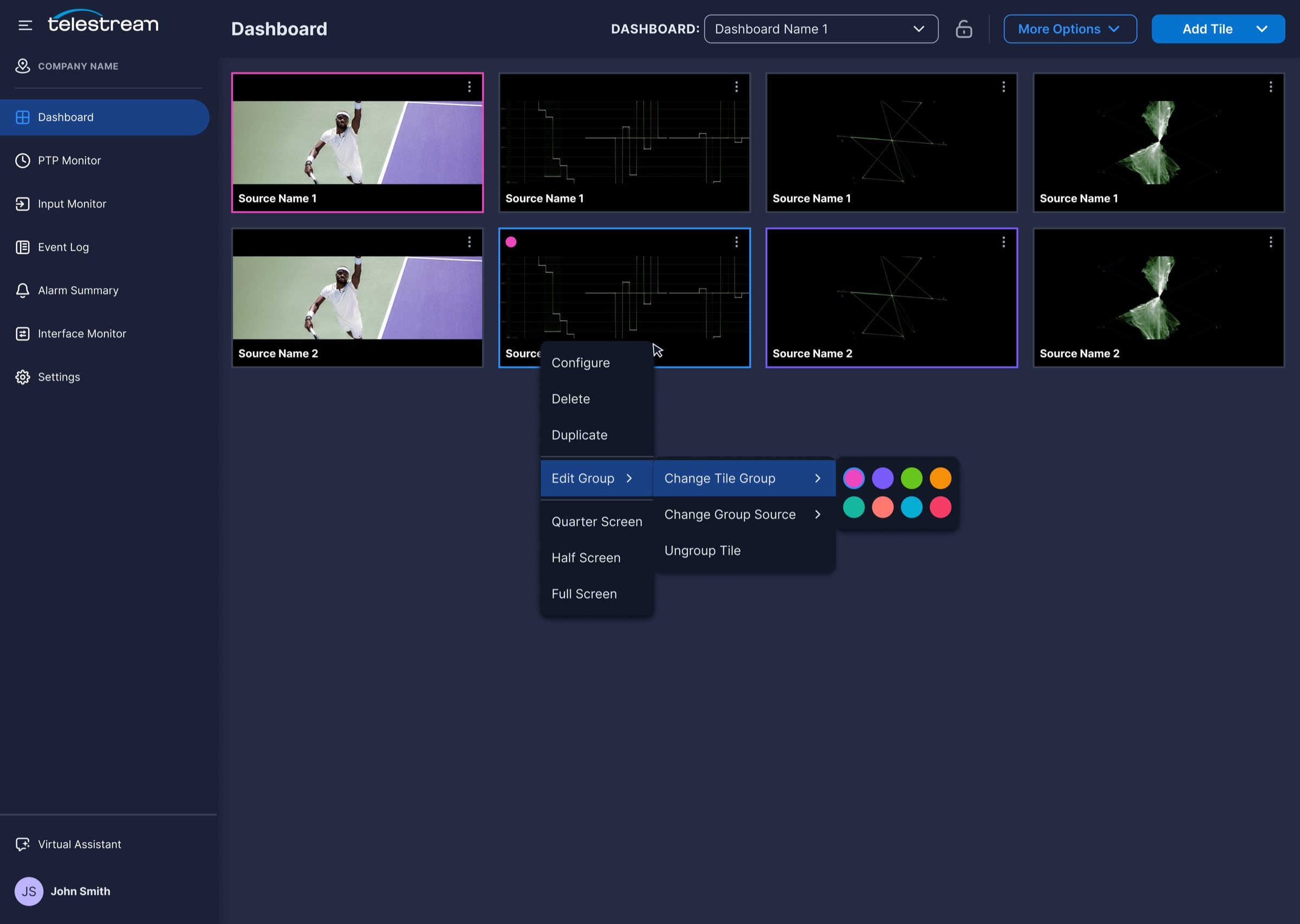Expand the Change Group Source submenu
Image resolution: width=1300 pixels, height=924 pixels.
point(744,515)
